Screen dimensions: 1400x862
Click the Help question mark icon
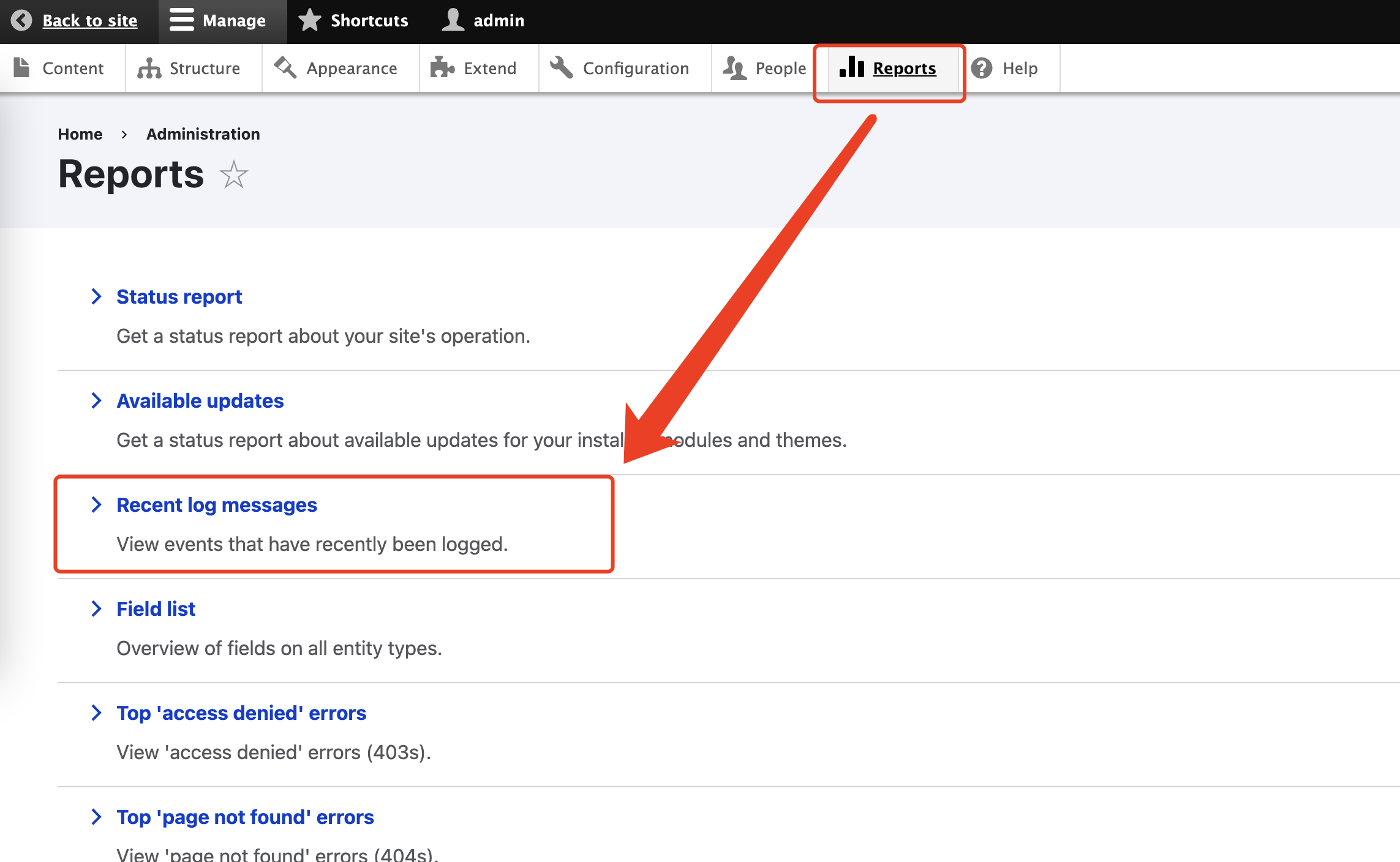click(x=982, y=68)
